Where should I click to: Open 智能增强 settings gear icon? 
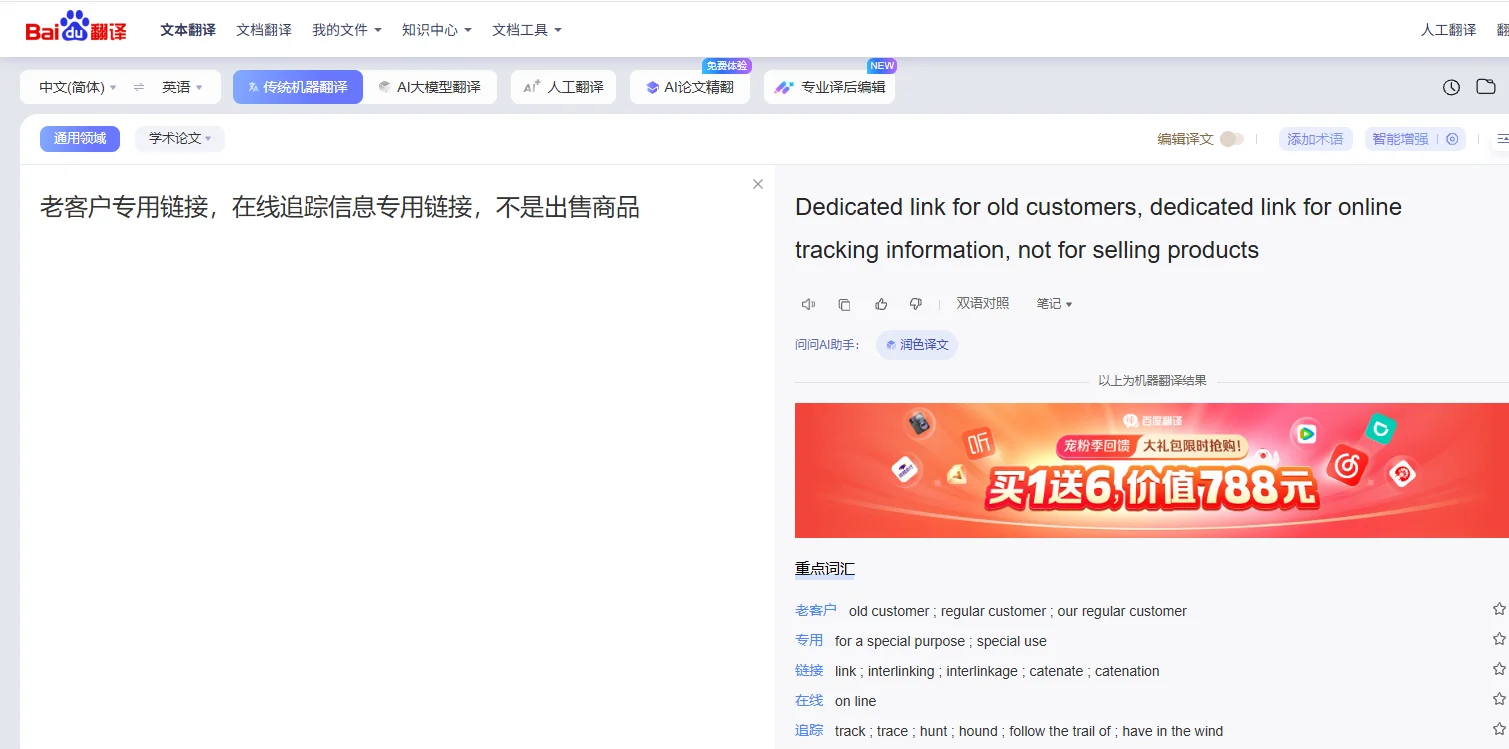(1452, 139)
